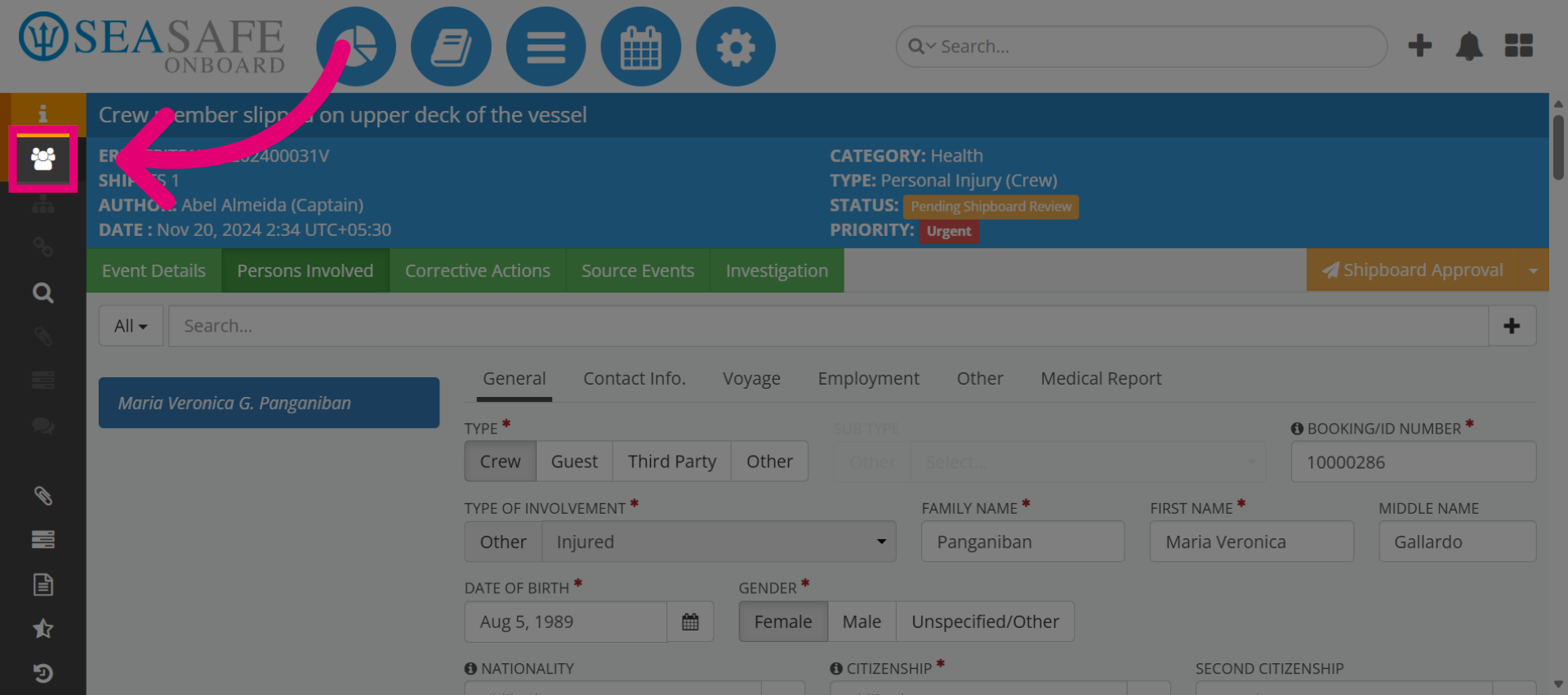This screenshot has width=1568, height=695.
Task: Open the calendar circle icon
Action: click(x=640, y=47)
